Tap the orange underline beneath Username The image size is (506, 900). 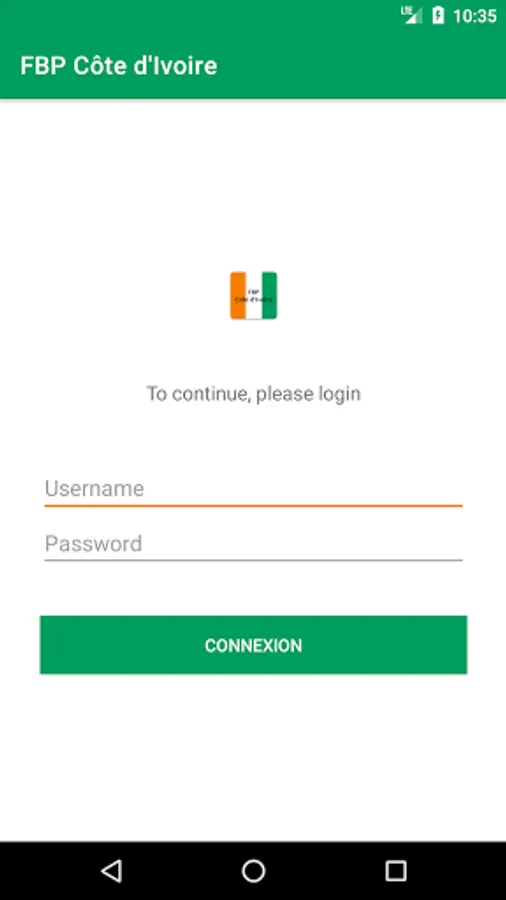(x=254, y=506)
